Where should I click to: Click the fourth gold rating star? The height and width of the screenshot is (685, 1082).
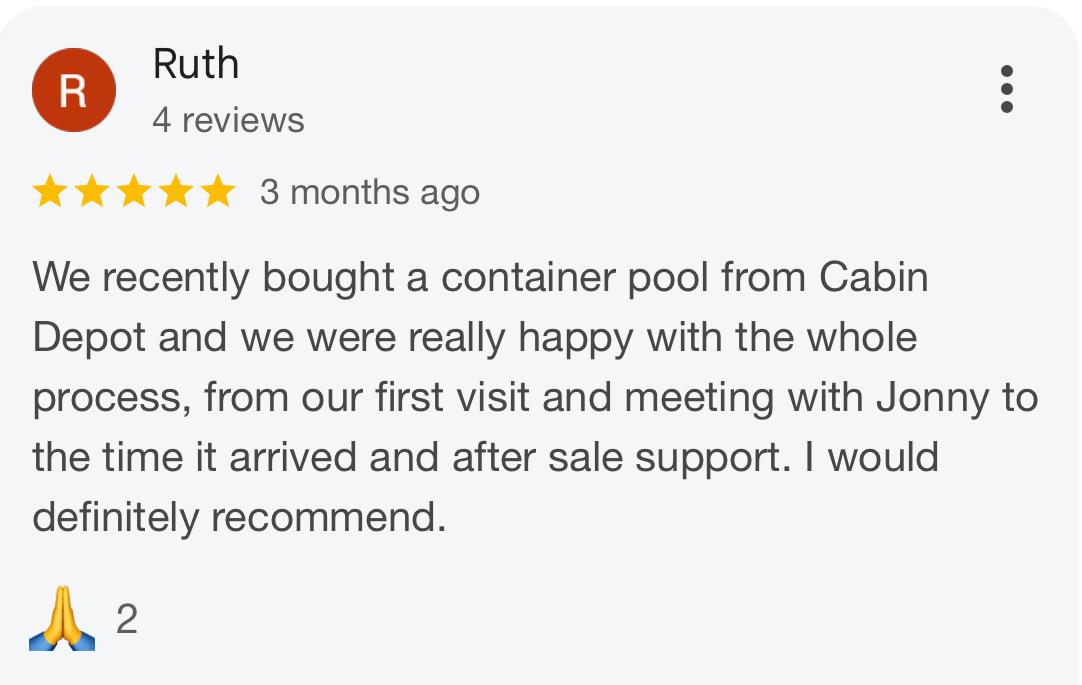click(175, 191)
